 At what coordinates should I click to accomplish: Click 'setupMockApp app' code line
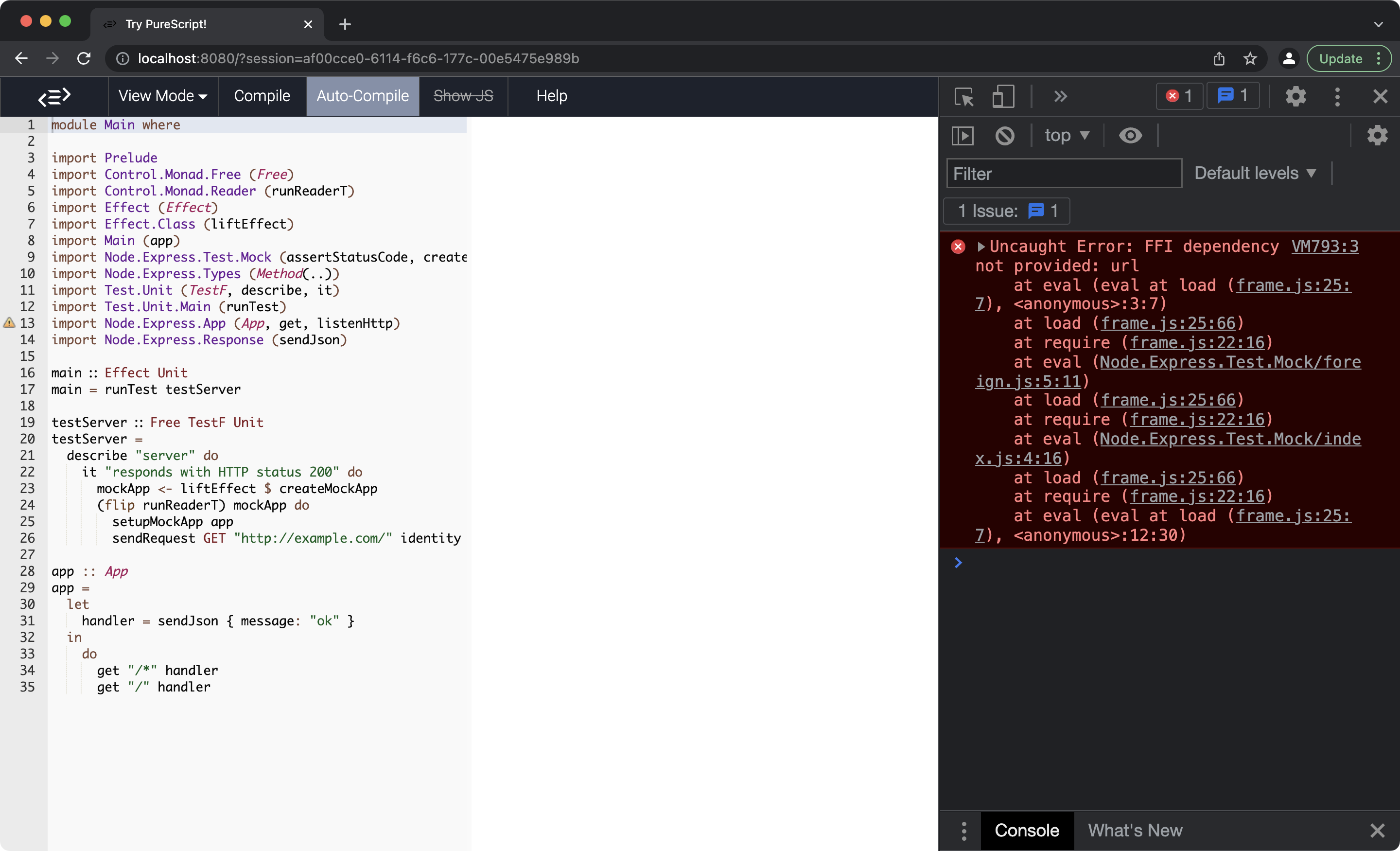click(173, 521)
